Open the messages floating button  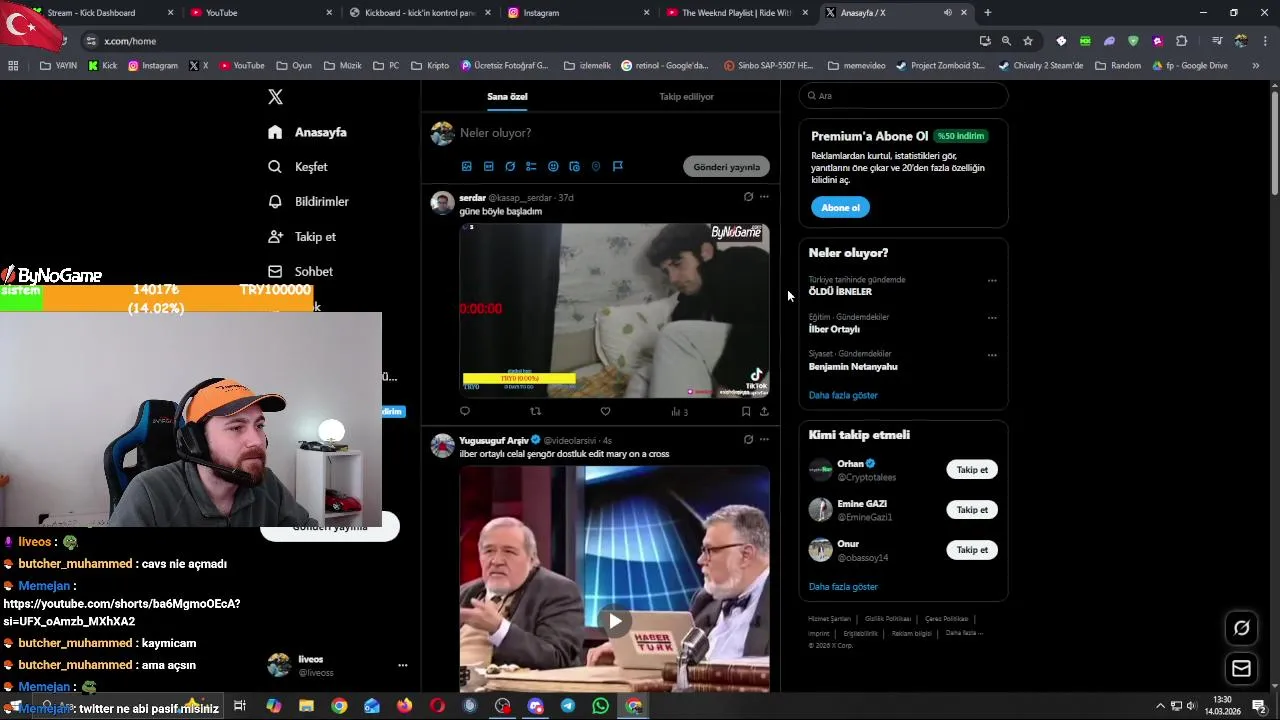pyautogui.click(x=1241, y=669)
